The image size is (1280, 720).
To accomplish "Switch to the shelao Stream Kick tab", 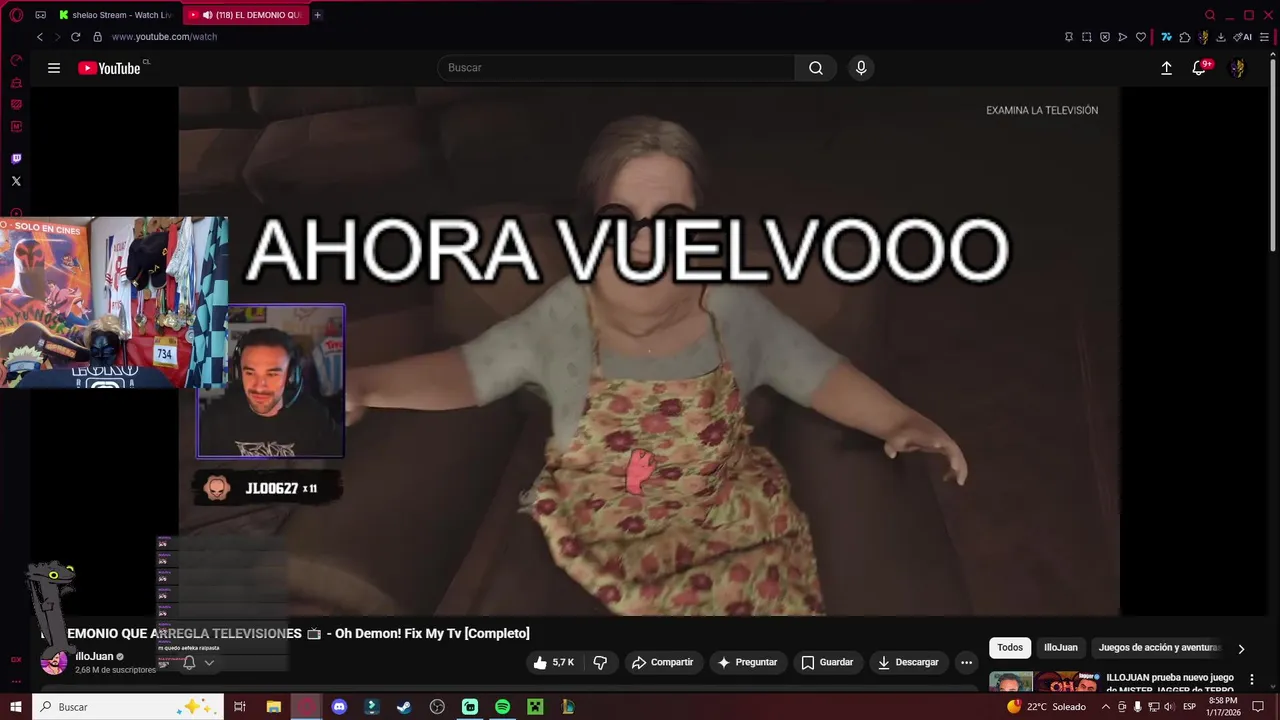I will click(116, 15).
